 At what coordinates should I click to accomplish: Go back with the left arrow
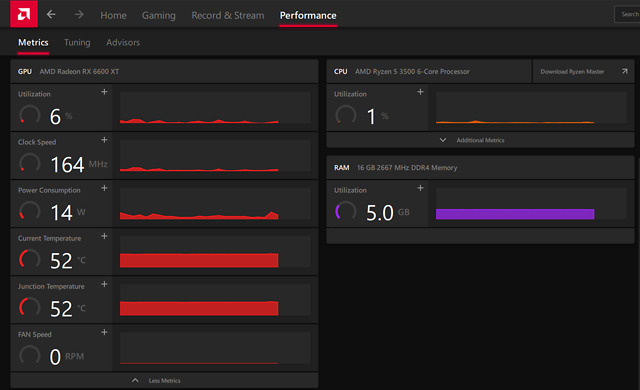tap(51, 15)
